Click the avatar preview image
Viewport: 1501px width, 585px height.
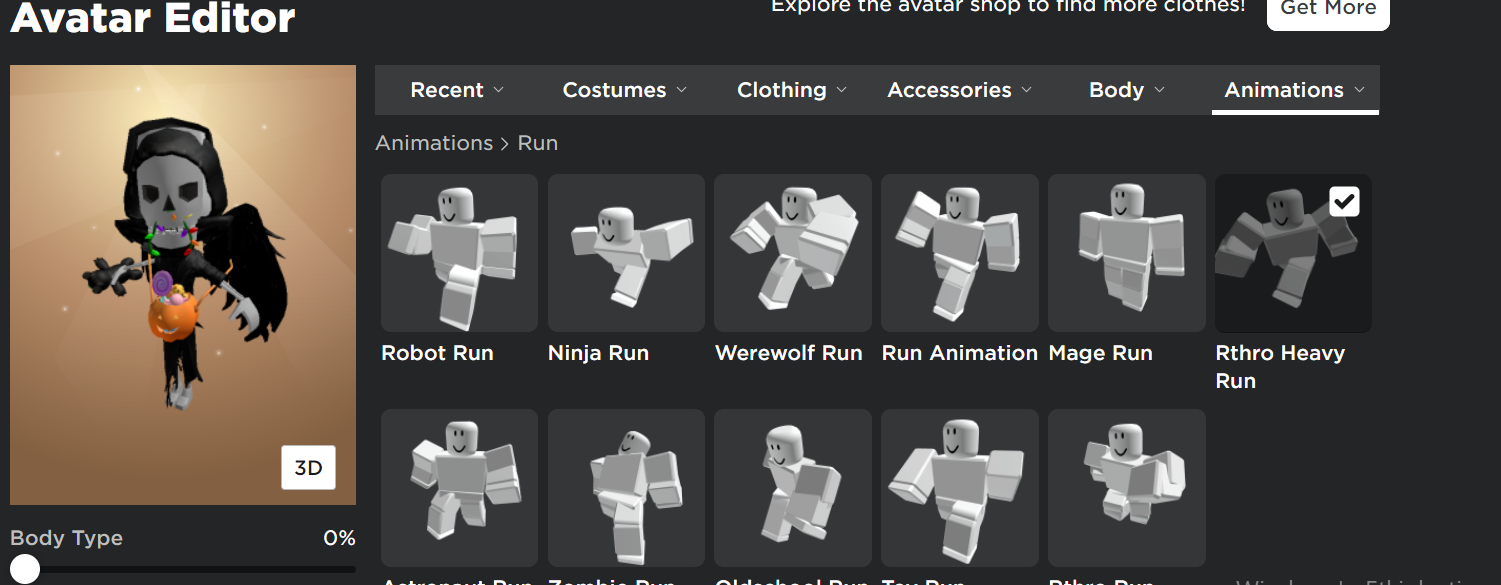click(183, 285)
